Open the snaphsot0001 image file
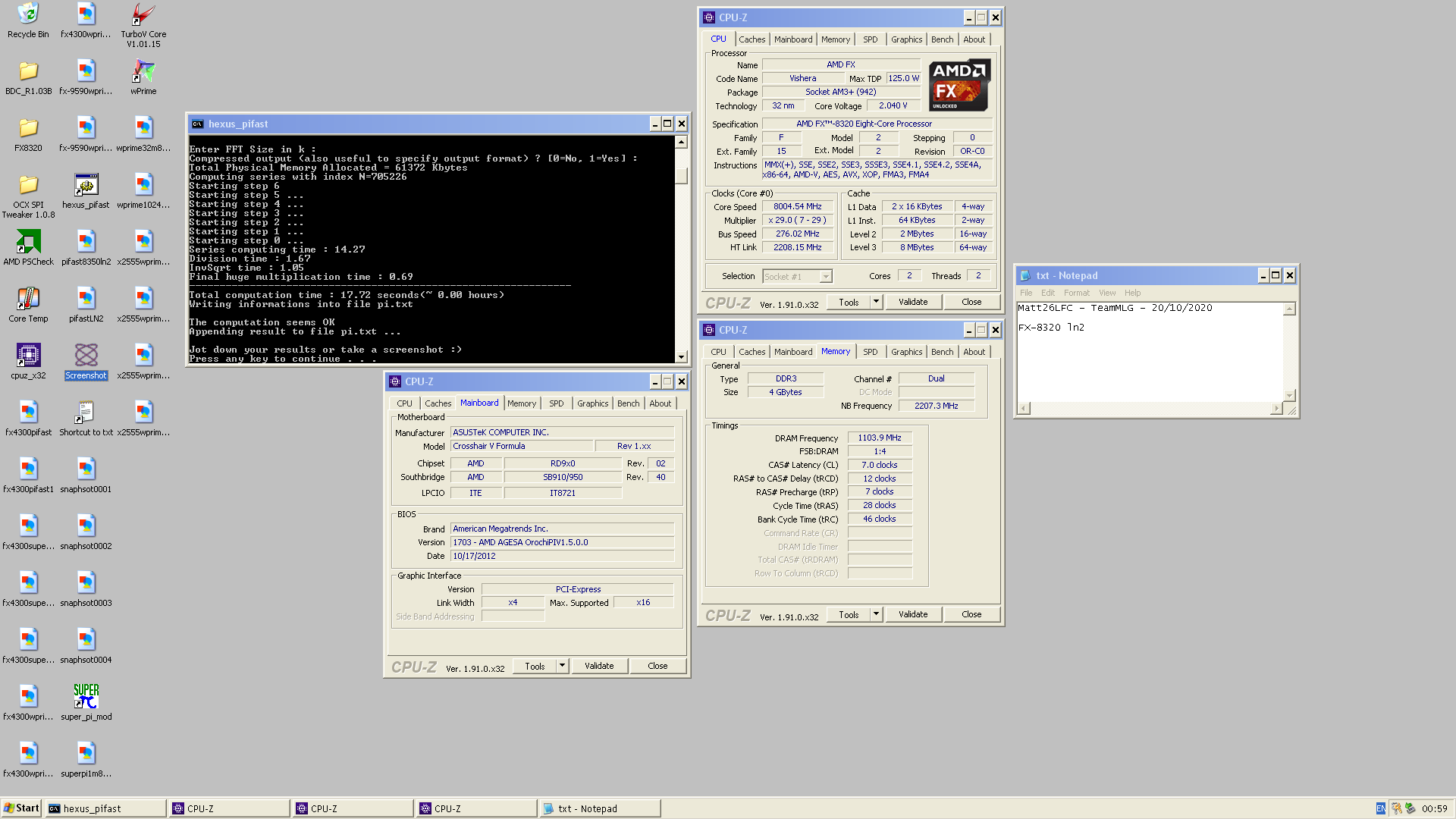 [86, 475]
